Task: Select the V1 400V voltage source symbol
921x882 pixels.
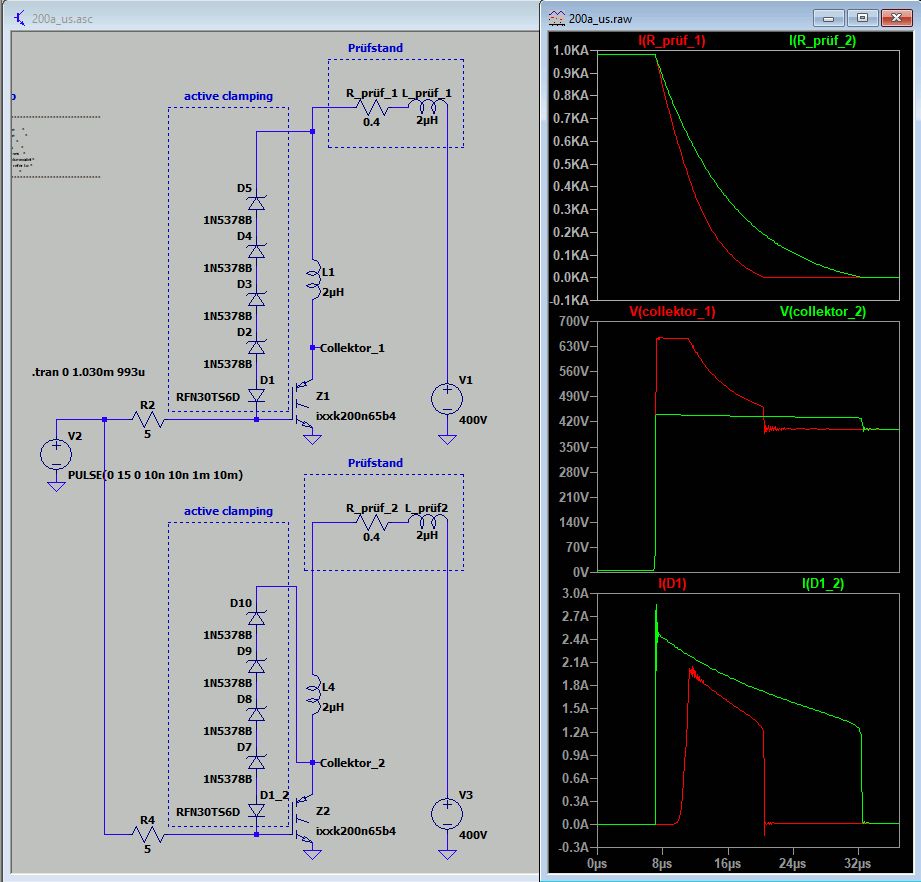Action: coord(446,400)
